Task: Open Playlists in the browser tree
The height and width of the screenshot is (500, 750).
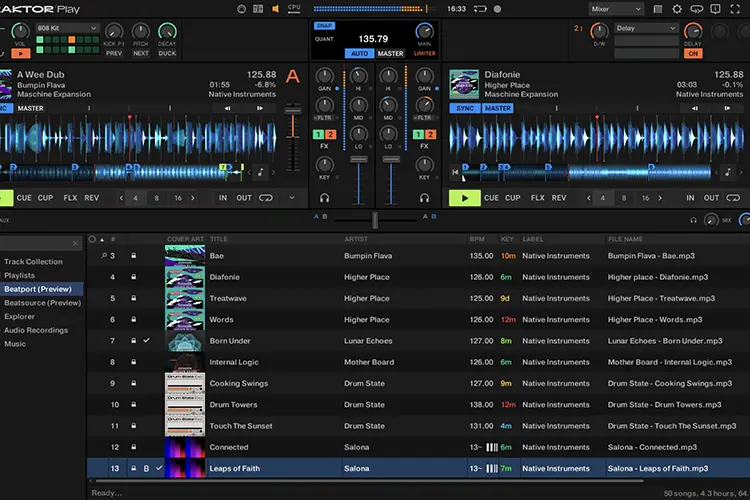Action: coord(20,276)
